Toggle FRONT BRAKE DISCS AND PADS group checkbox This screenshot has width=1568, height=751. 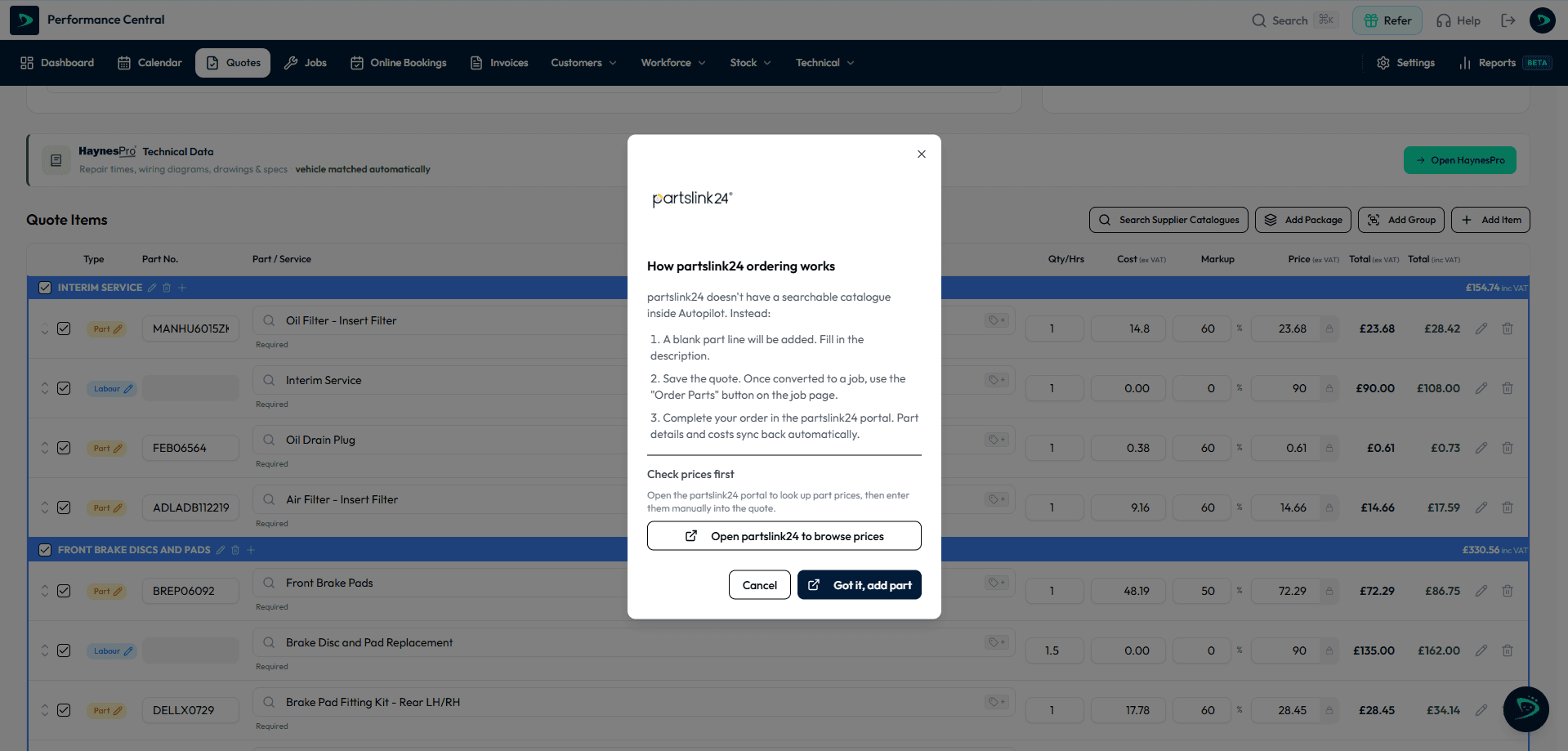click(45, 550)
